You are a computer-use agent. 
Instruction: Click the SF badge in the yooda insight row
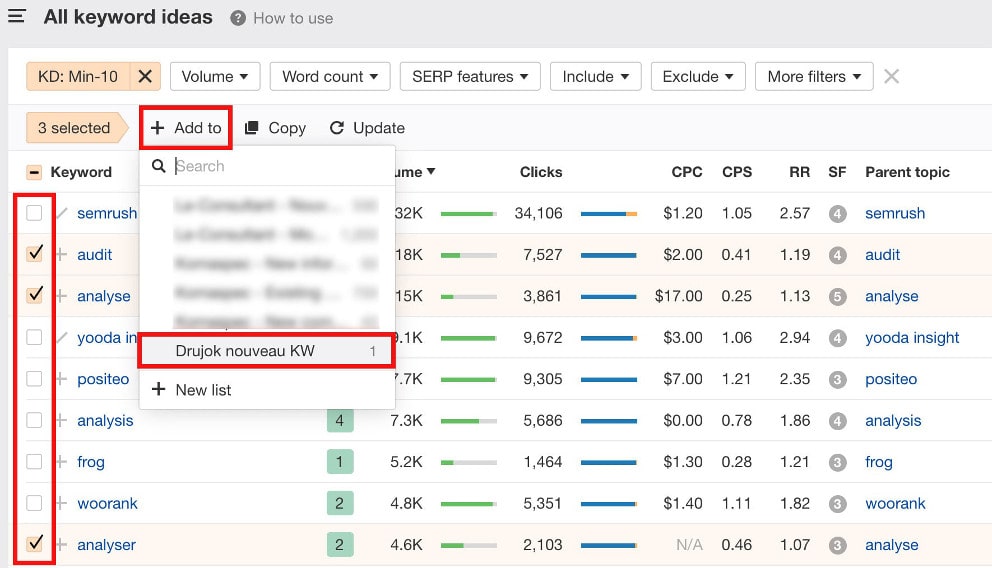837,338
